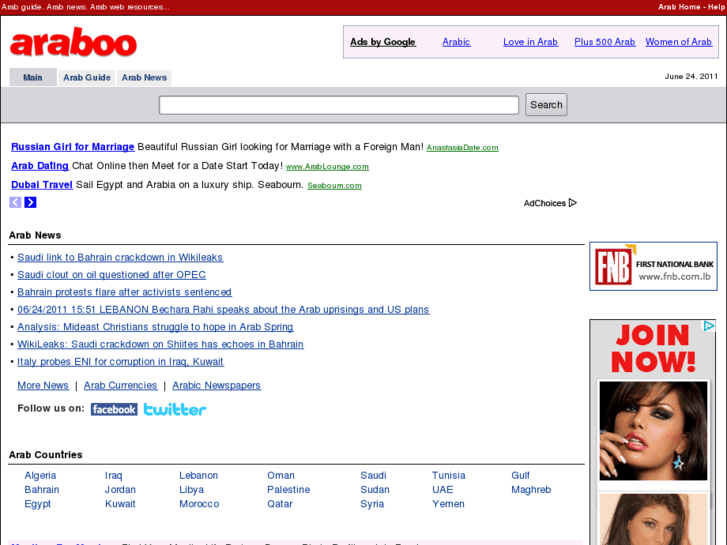Open the AdChoices triangle icon
The image size is (727, 545).
click(x=573, y=203)
